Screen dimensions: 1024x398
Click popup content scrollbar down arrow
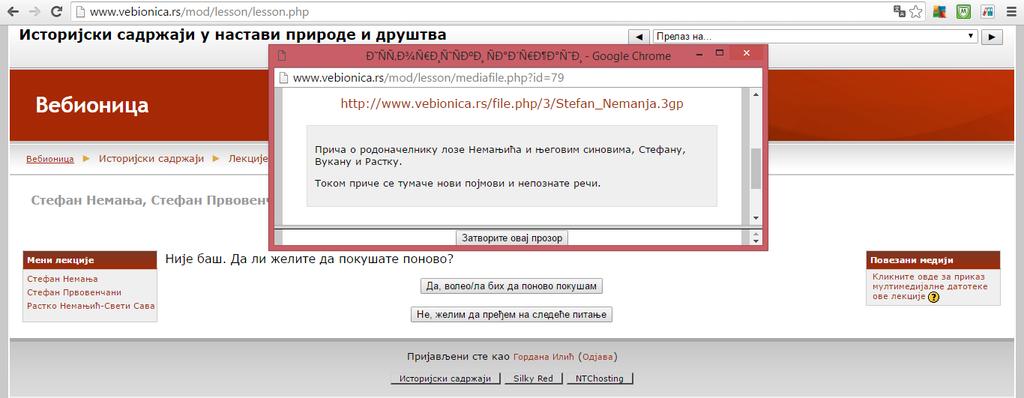(x=756, y=218)
